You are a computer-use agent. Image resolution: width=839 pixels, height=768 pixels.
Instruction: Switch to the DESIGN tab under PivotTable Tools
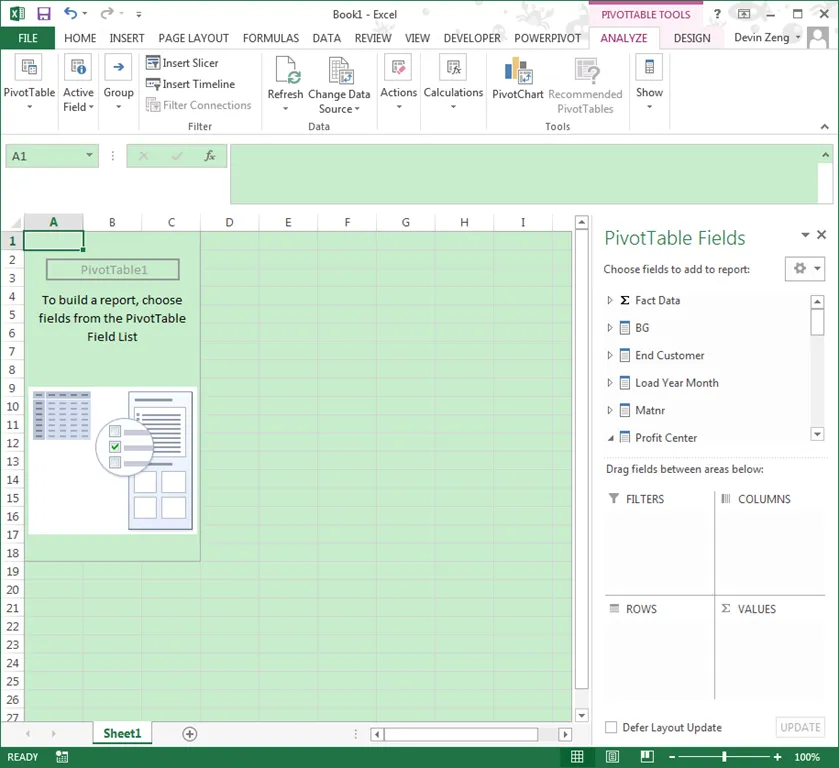click(x=692, y=38)
